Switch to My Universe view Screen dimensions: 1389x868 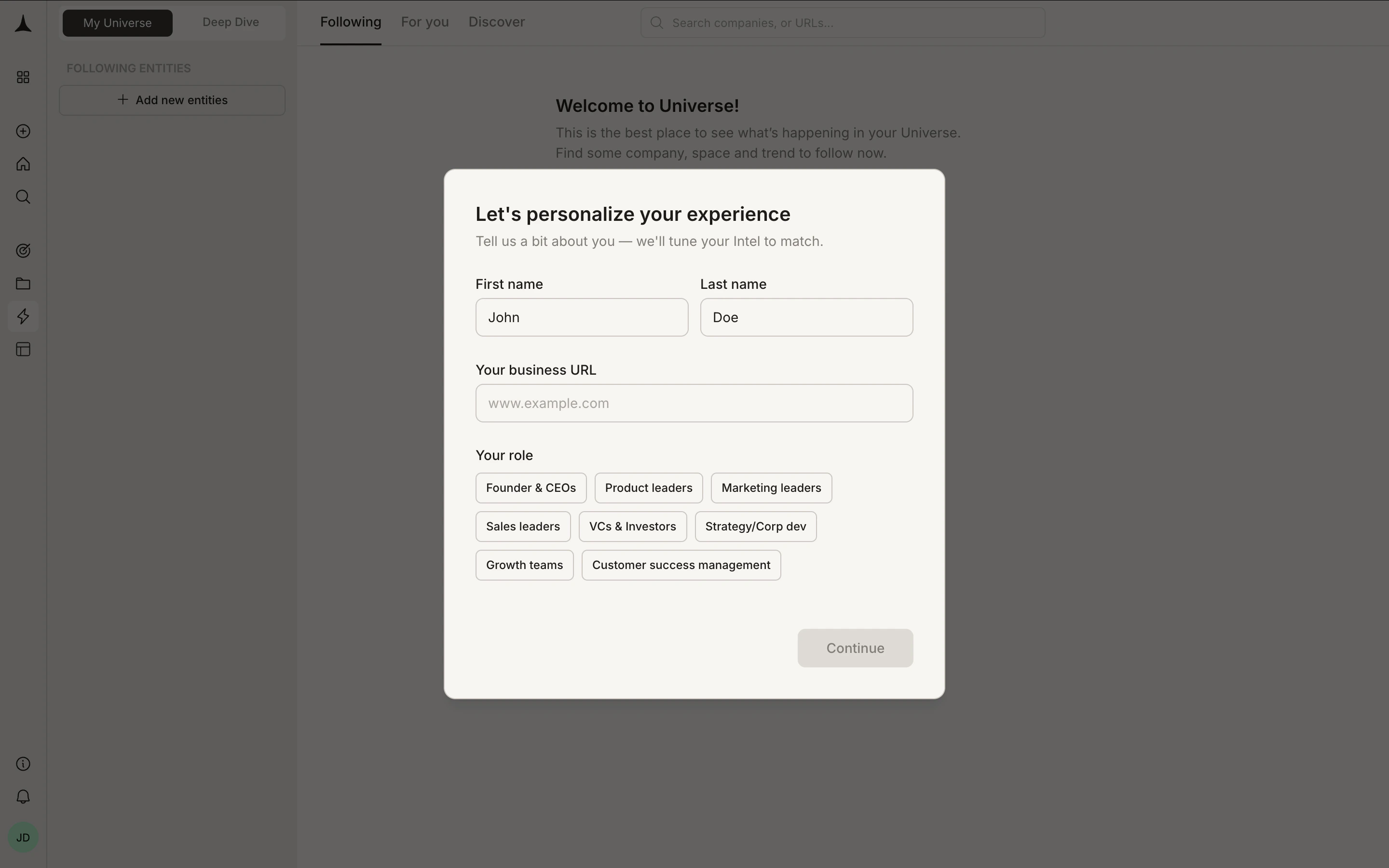coord(118,23)
